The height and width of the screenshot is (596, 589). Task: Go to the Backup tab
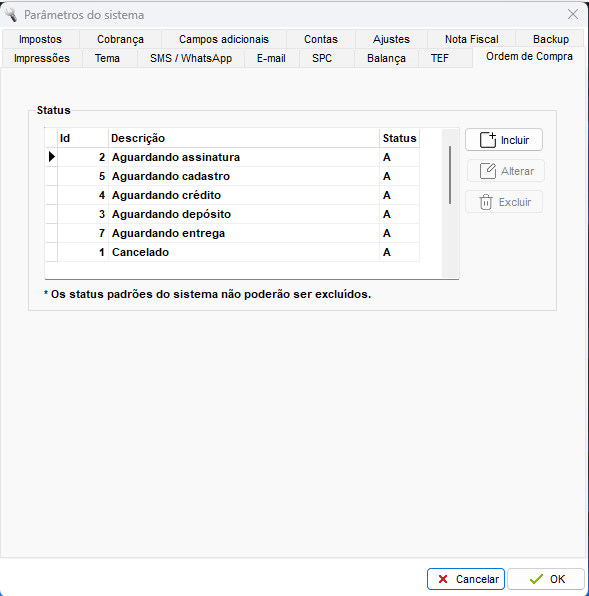(x=550, y=39)
